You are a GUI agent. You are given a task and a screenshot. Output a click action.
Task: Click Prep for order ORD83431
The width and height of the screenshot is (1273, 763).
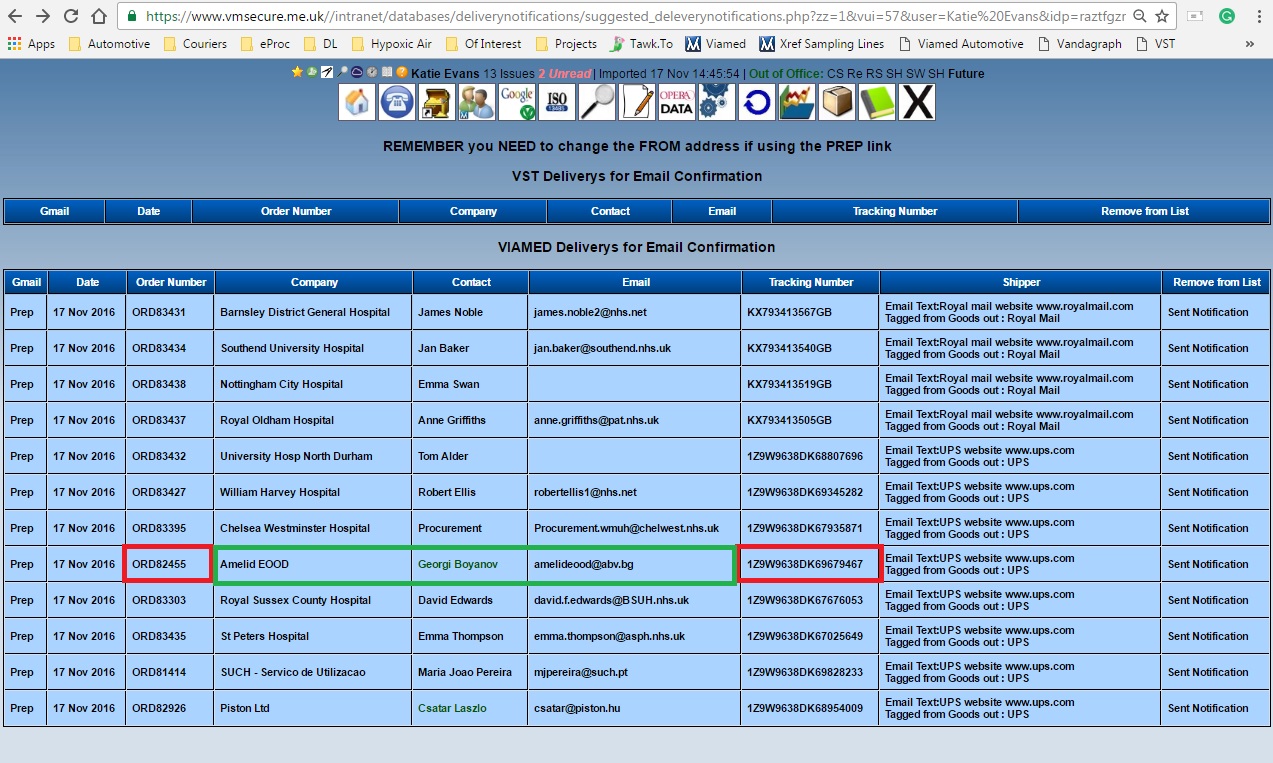pyautogui.click(x=22, y=312)
